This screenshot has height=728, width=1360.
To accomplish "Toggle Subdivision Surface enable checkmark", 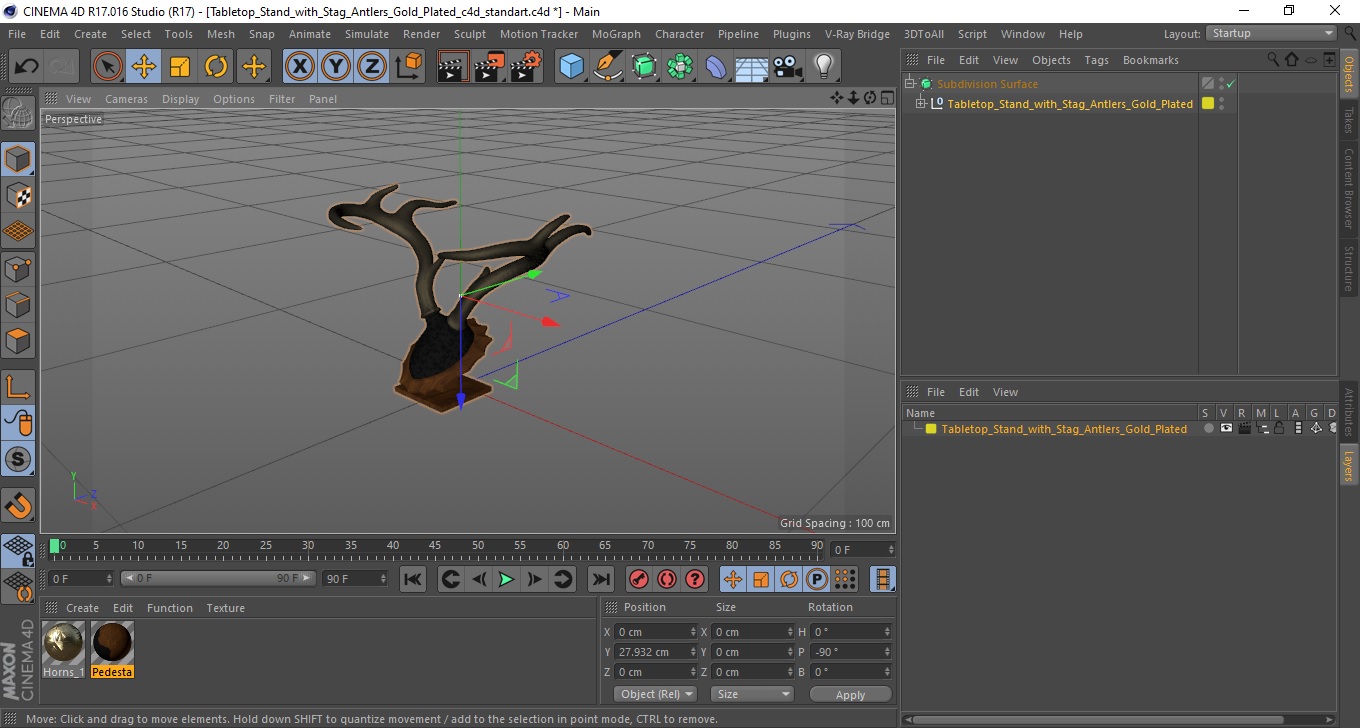I will coord(1230,84).
